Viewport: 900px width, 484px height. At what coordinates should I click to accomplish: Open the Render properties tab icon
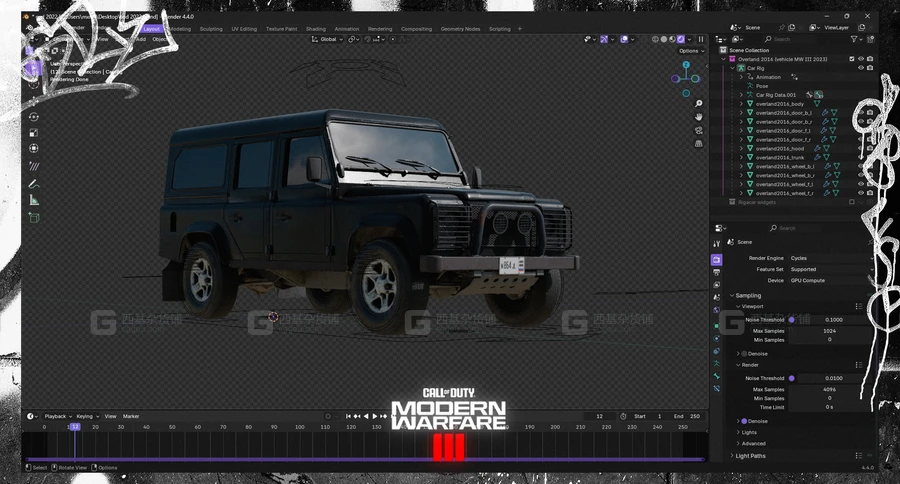pyautogui.click(x=717, y=260)
